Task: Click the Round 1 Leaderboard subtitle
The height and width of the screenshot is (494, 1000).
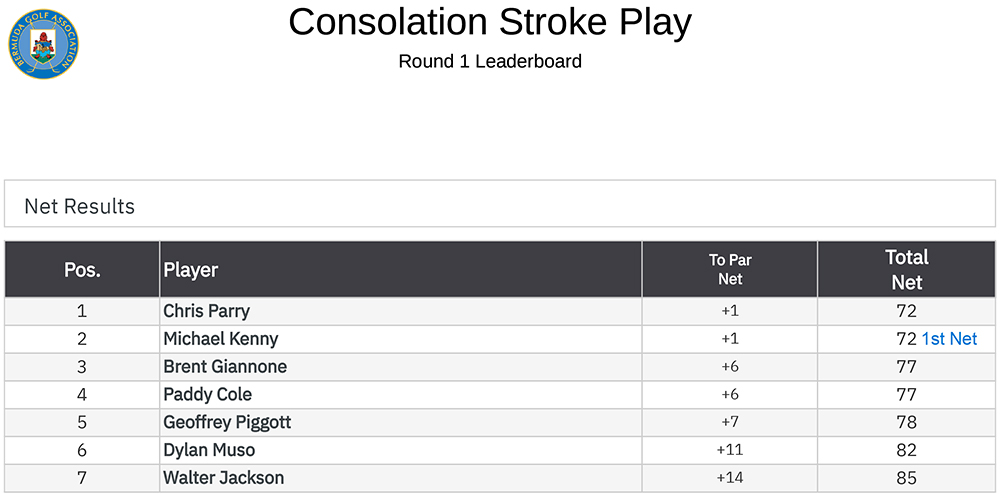Action: tap(490, 61)
